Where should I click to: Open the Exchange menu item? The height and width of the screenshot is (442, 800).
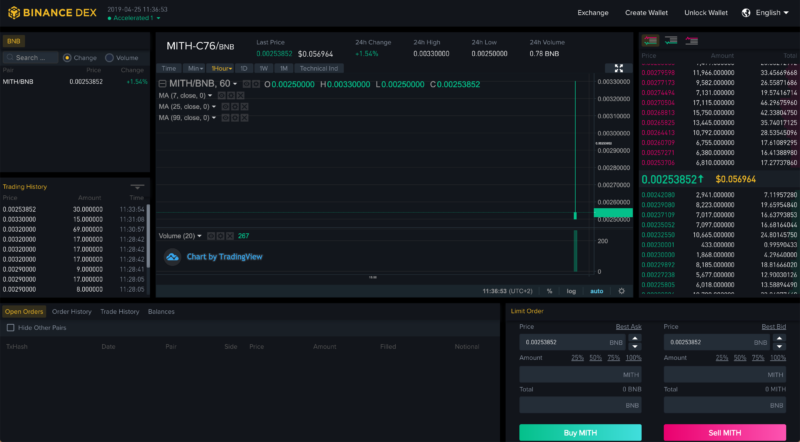click(x=593, y=13)
